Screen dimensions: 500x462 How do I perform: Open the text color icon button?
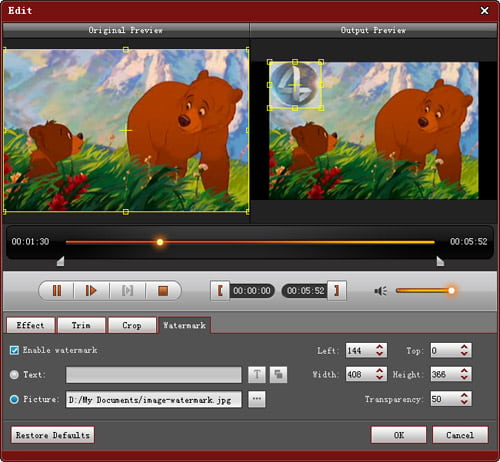click(x=278, y=375)
